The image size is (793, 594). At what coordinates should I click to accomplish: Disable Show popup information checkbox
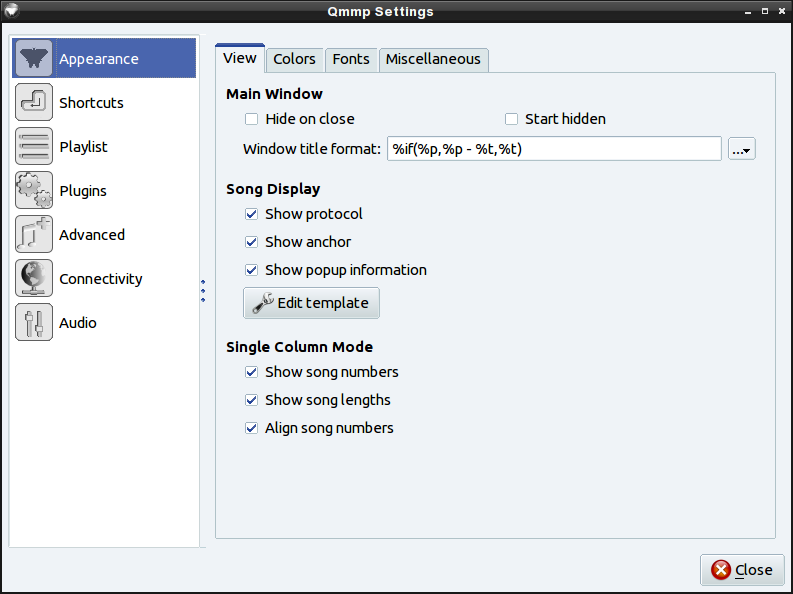(x=251, y=270)
